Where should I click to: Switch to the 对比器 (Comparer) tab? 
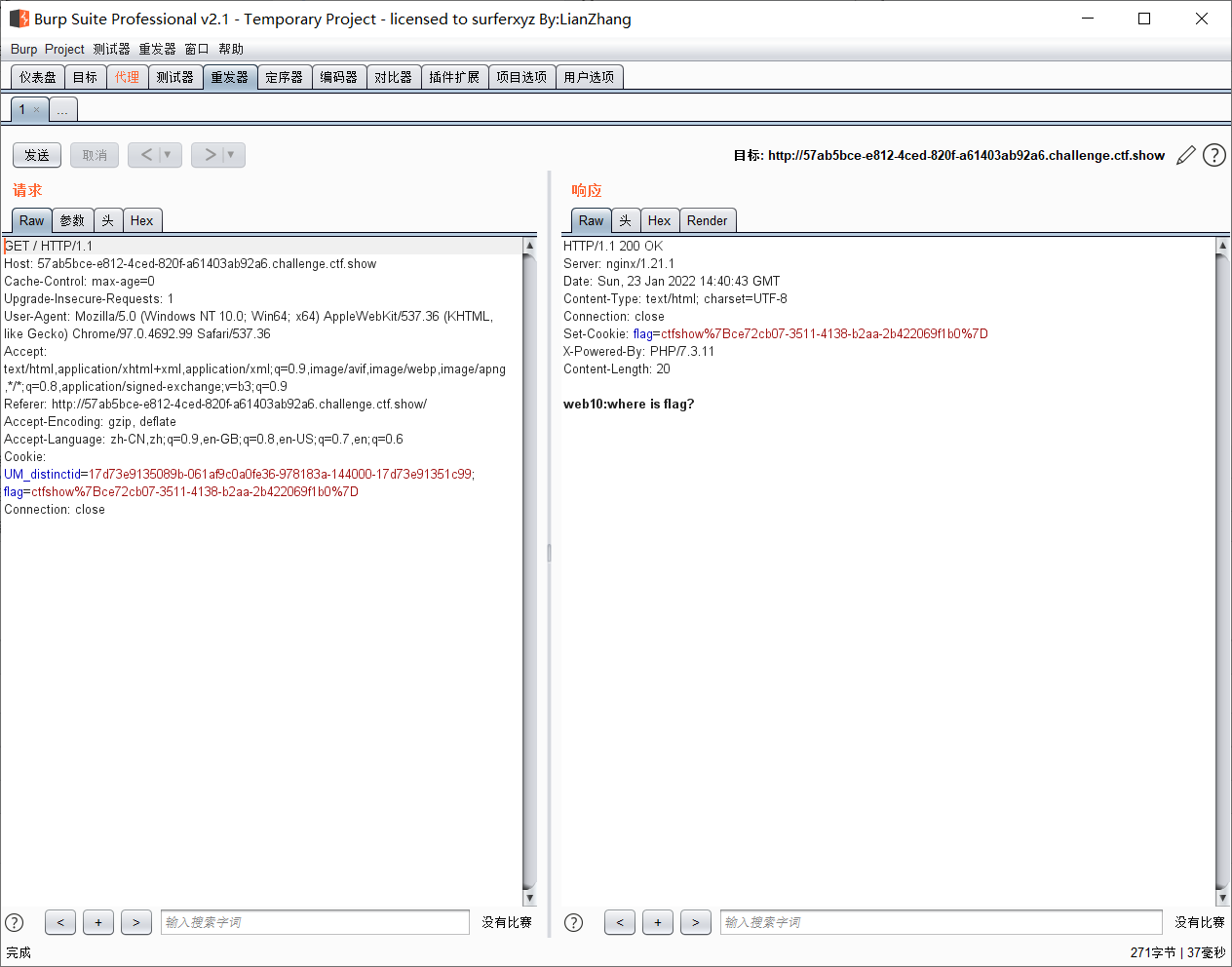click(x=394, y=77)
